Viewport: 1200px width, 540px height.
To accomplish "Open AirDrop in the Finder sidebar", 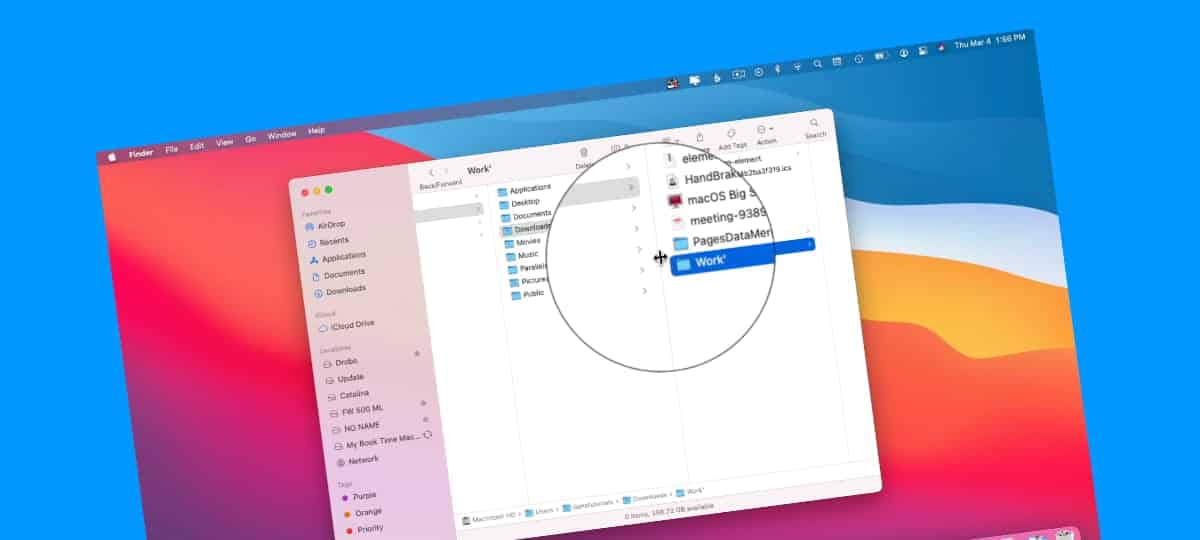I will tap(335, 225).
